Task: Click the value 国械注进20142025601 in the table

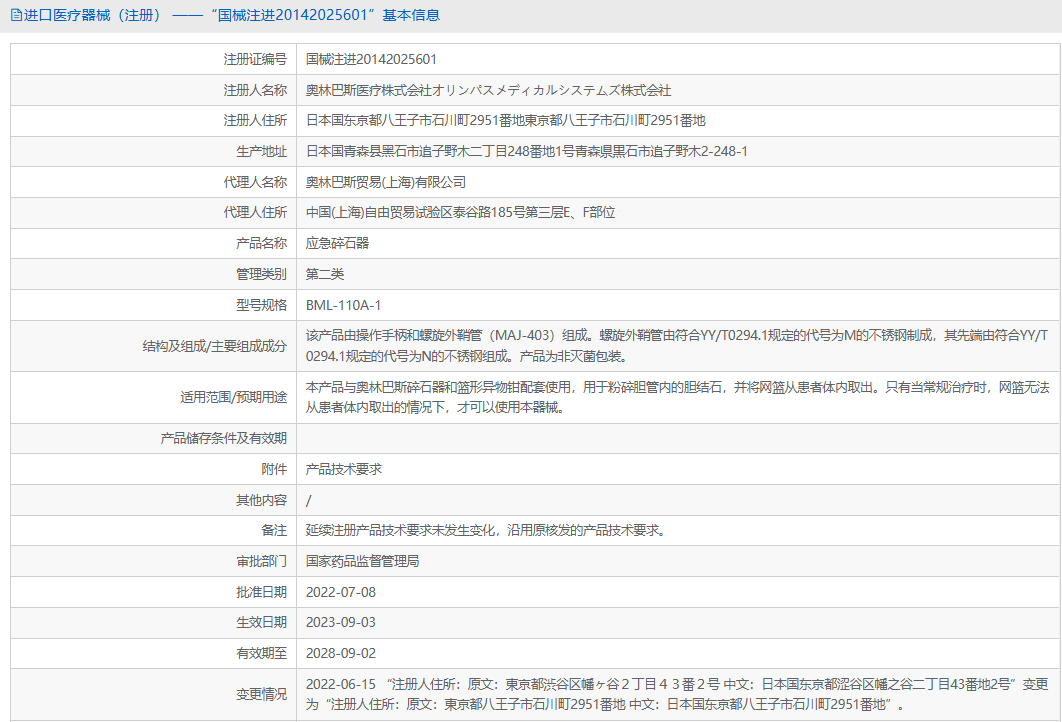Action: pyautogui.click(x=371, y=60)
